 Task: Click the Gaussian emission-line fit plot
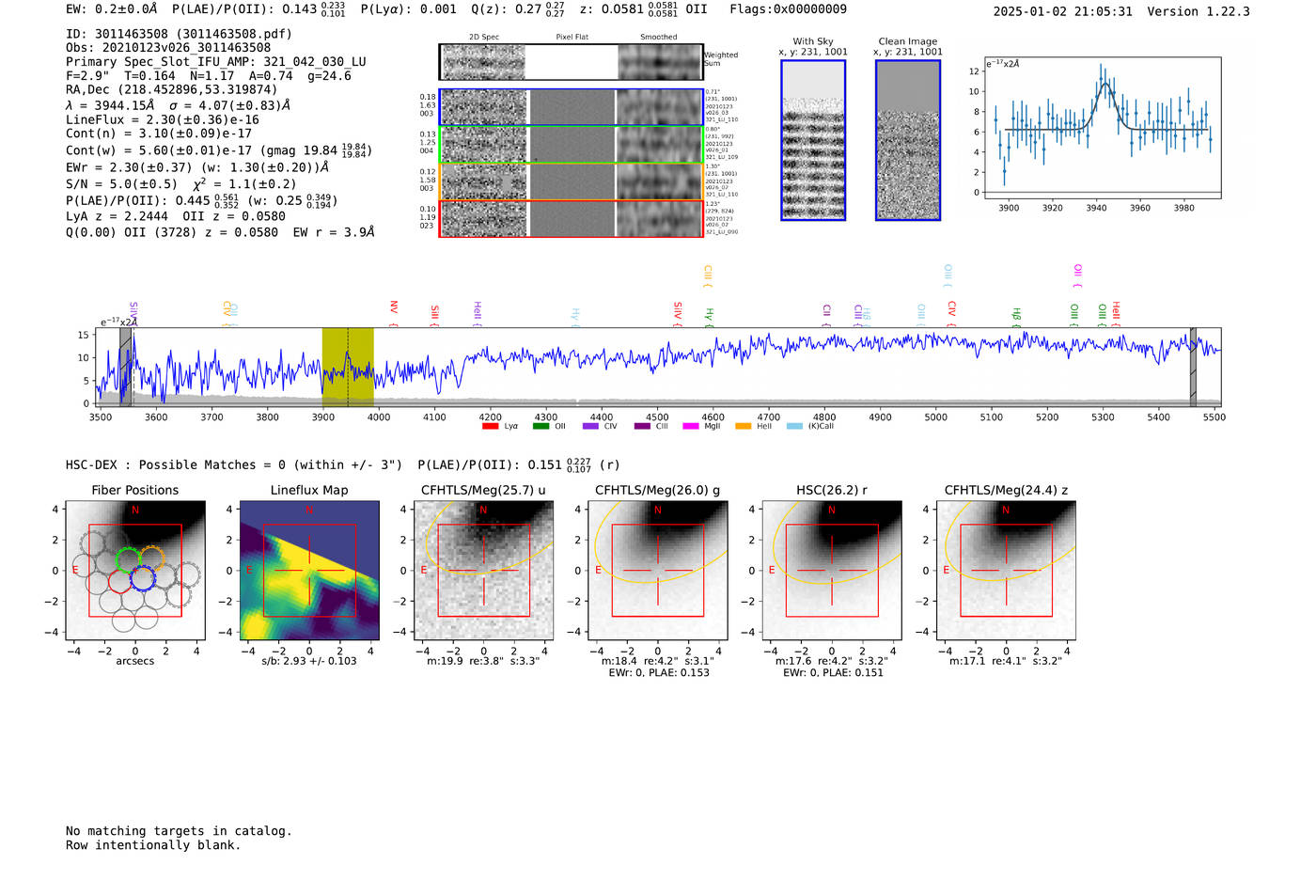pos(1102,128)
